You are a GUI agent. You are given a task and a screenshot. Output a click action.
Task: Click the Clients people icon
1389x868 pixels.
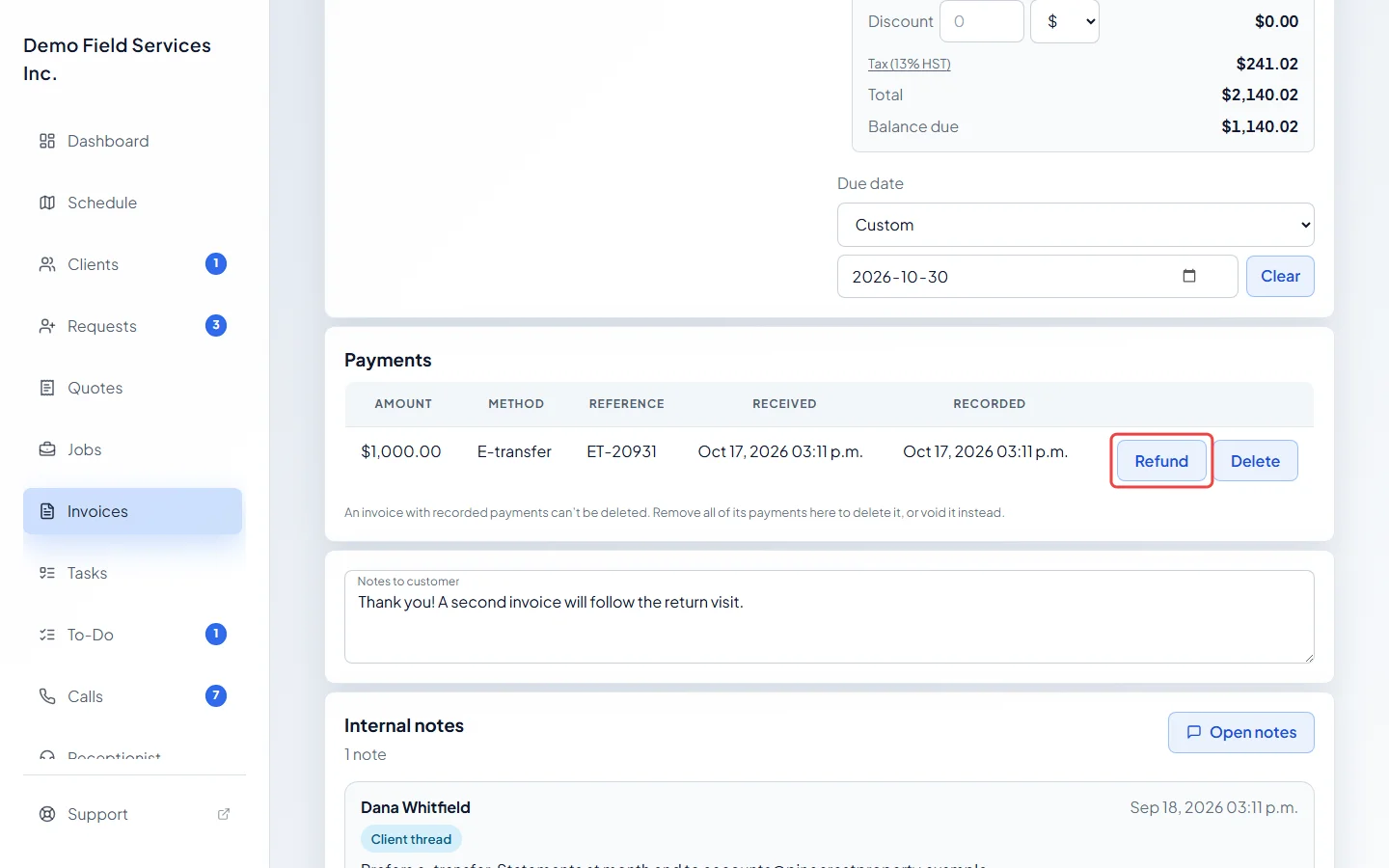47,264
